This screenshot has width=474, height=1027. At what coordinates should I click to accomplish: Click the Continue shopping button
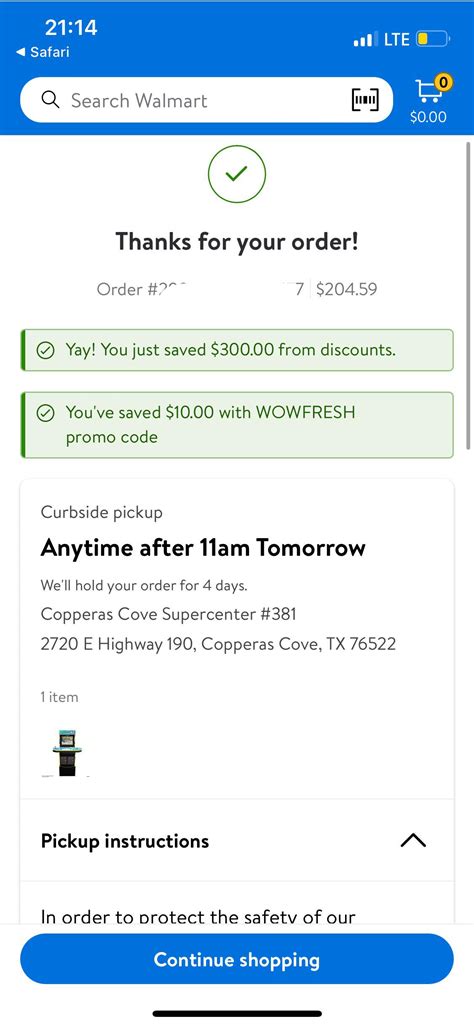(236, 960)
